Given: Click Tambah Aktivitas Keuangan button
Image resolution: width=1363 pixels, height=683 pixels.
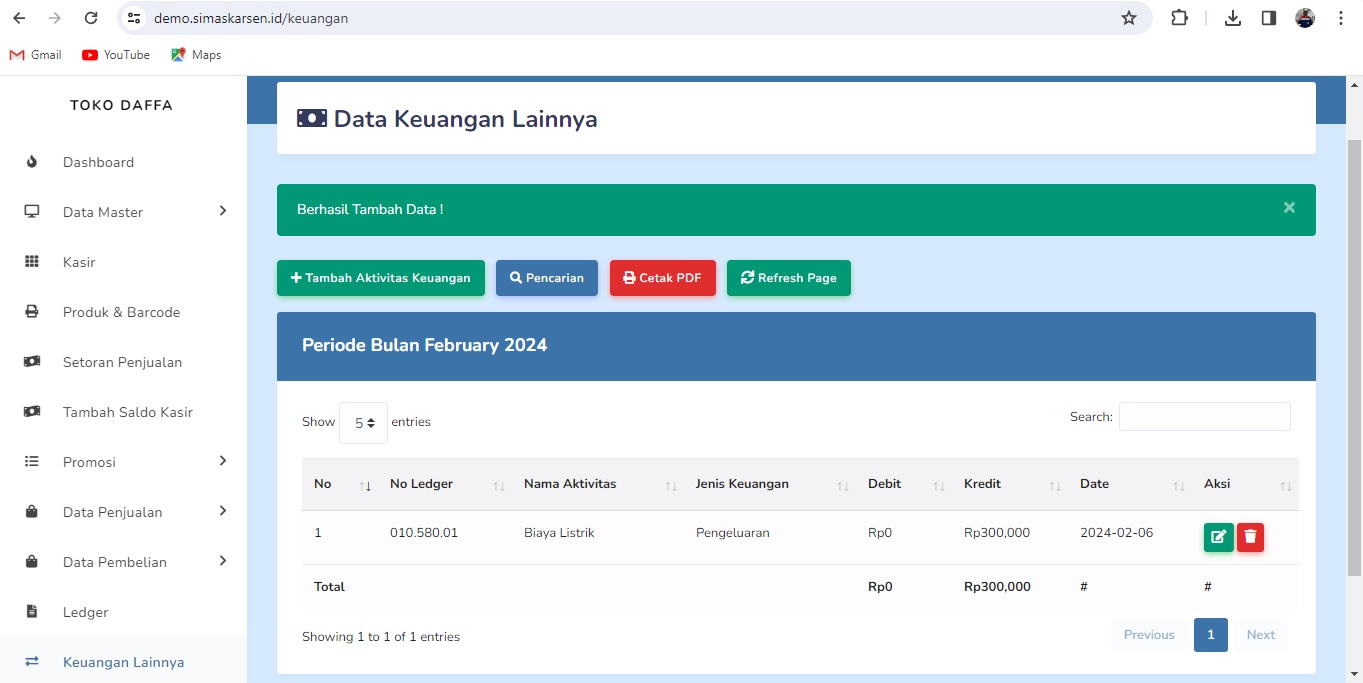Looking at the screenshot, I should click(380, 278).
